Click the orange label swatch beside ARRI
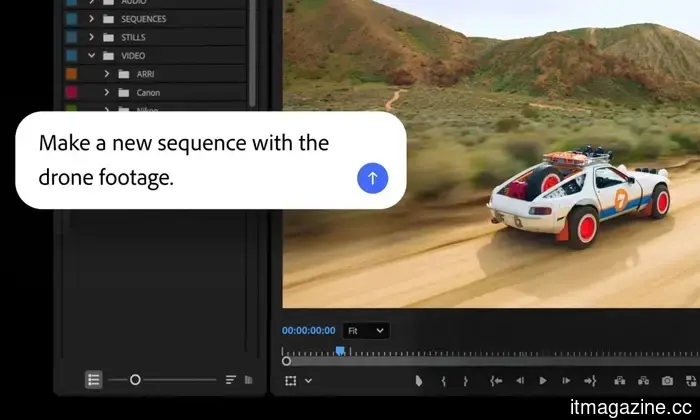Image resolution: width=700 pixels, height=420 pixels. [71, 74]
